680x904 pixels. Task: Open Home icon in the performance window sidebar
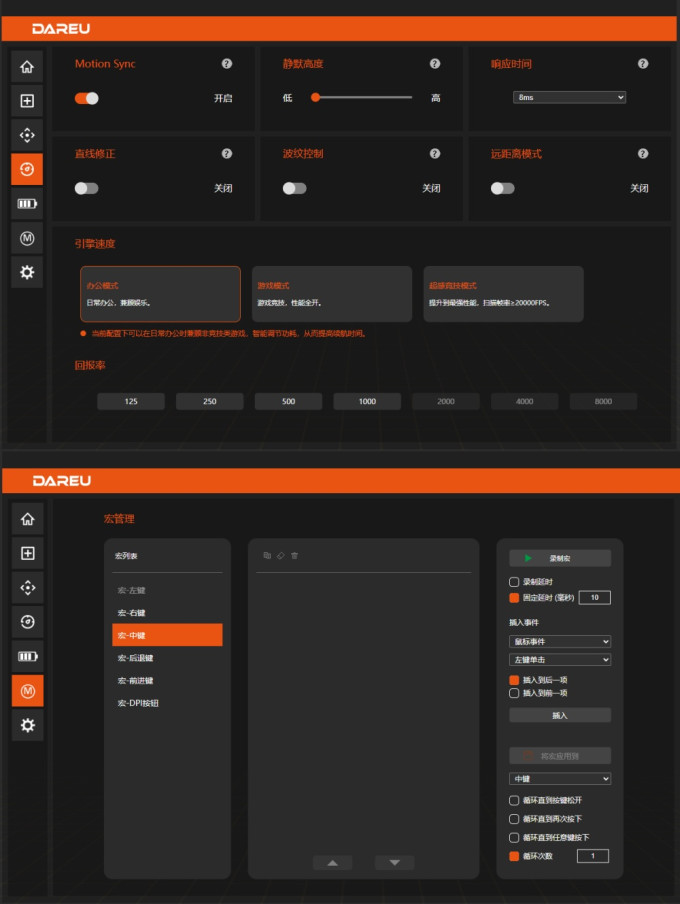click(27, 67)
